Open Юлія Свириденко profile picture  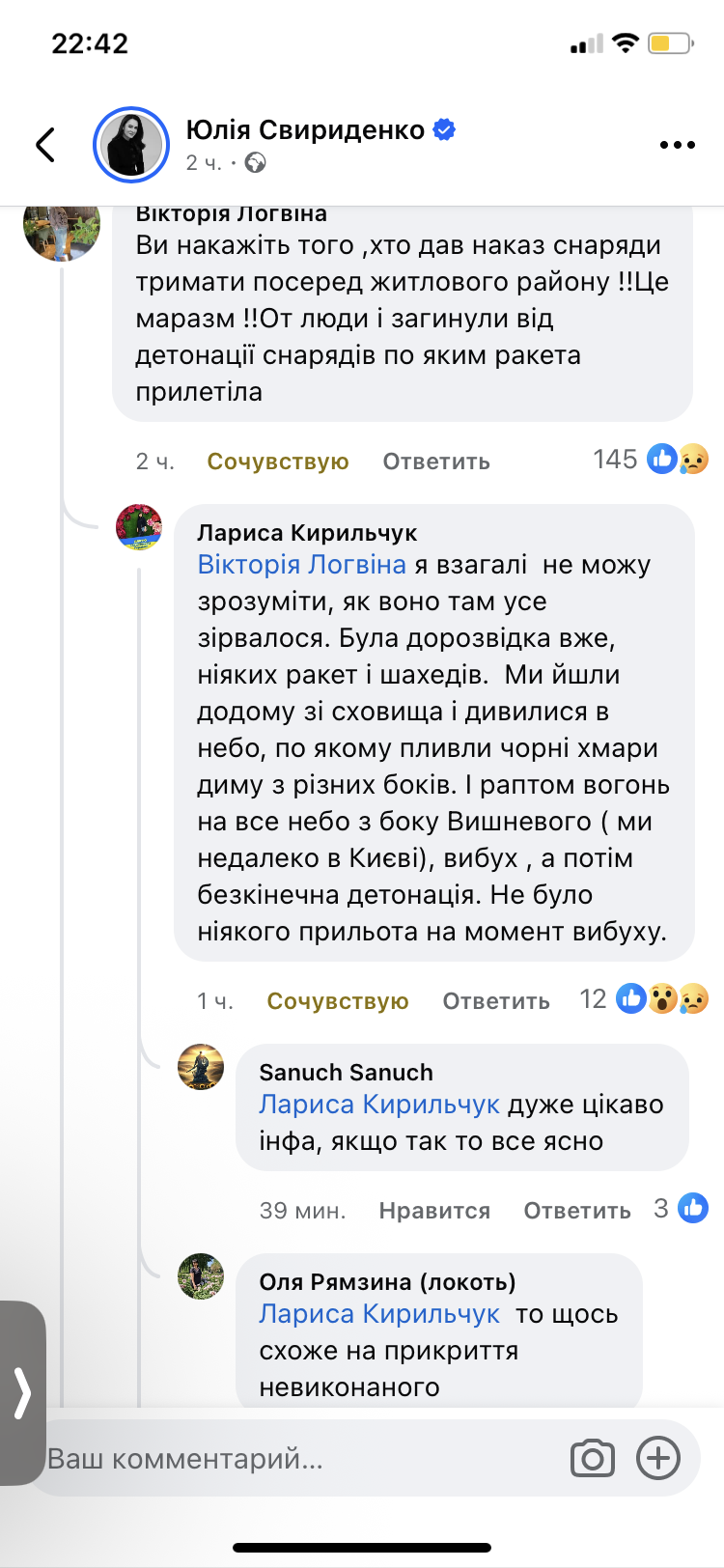click(131, 145)
